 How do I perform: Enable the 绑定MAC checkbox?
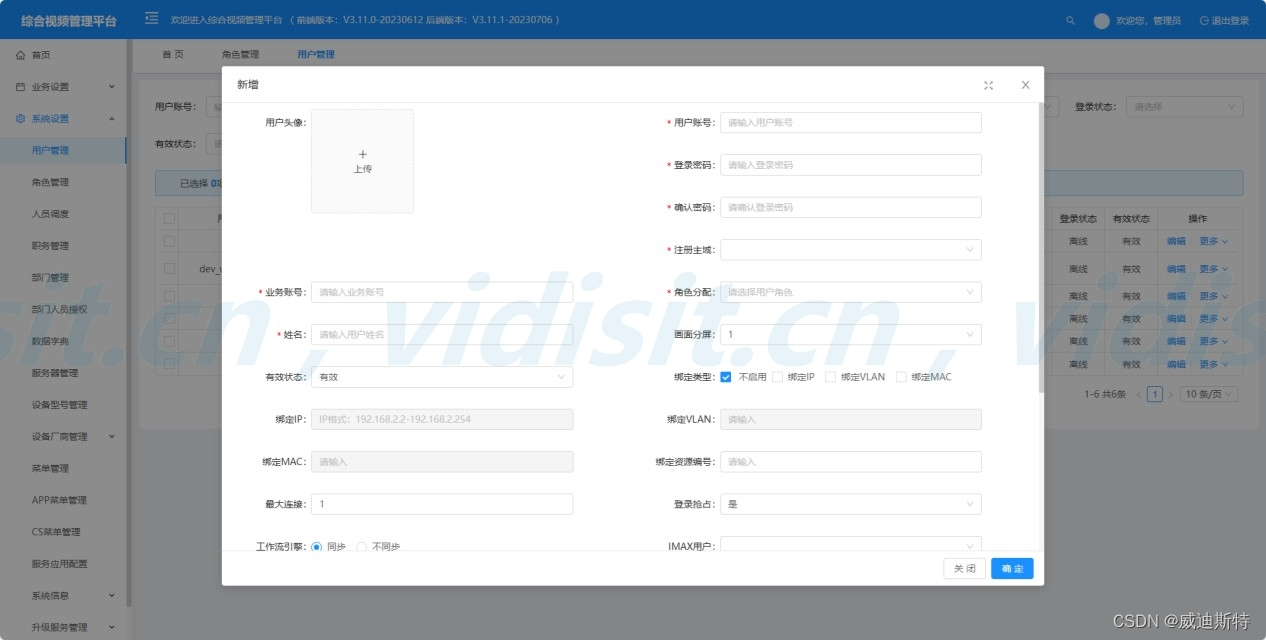[901, 377]
